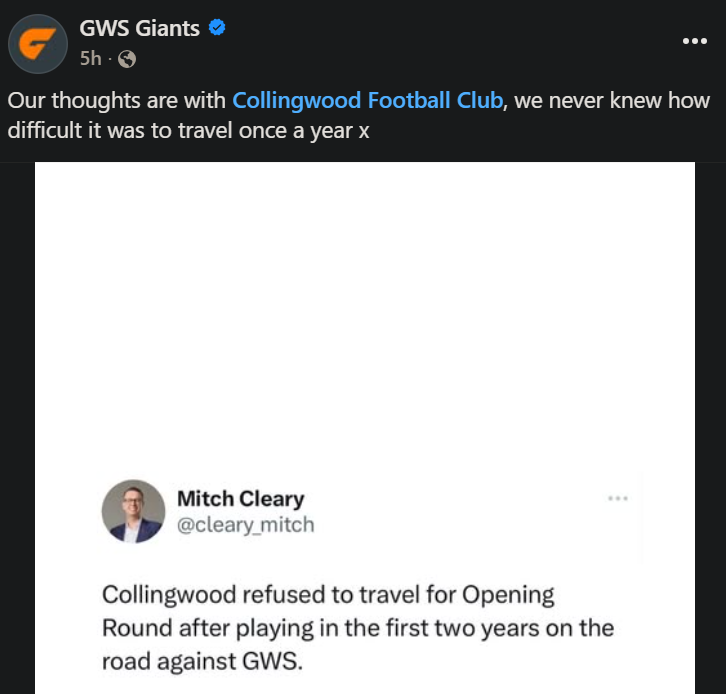Click the caption line 'Our thoughts are with'
Viewport: 726px width, 694px height.
click(118, 101)
